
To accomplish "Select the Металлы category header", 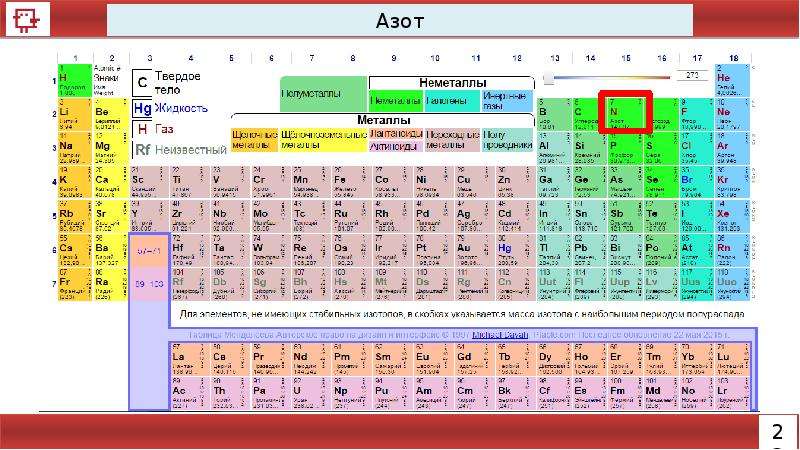I will click(383, 120).
